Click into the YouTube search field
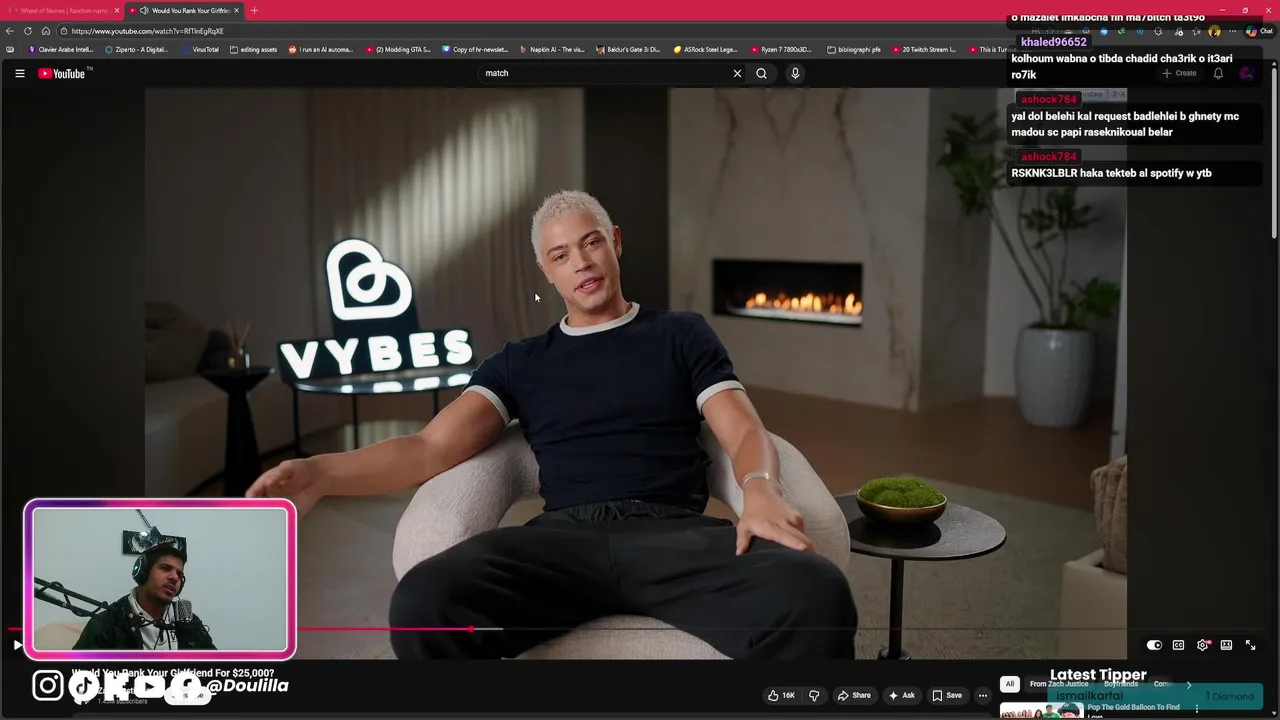 click(605, 73)
